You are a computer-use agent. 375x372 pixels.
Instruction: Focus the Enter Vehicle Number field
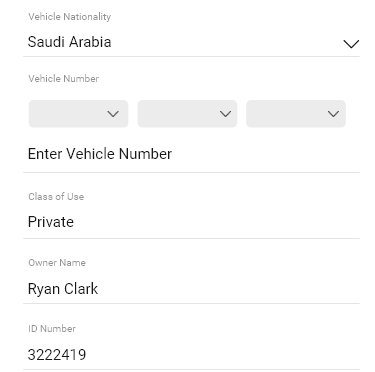point(191,154)
